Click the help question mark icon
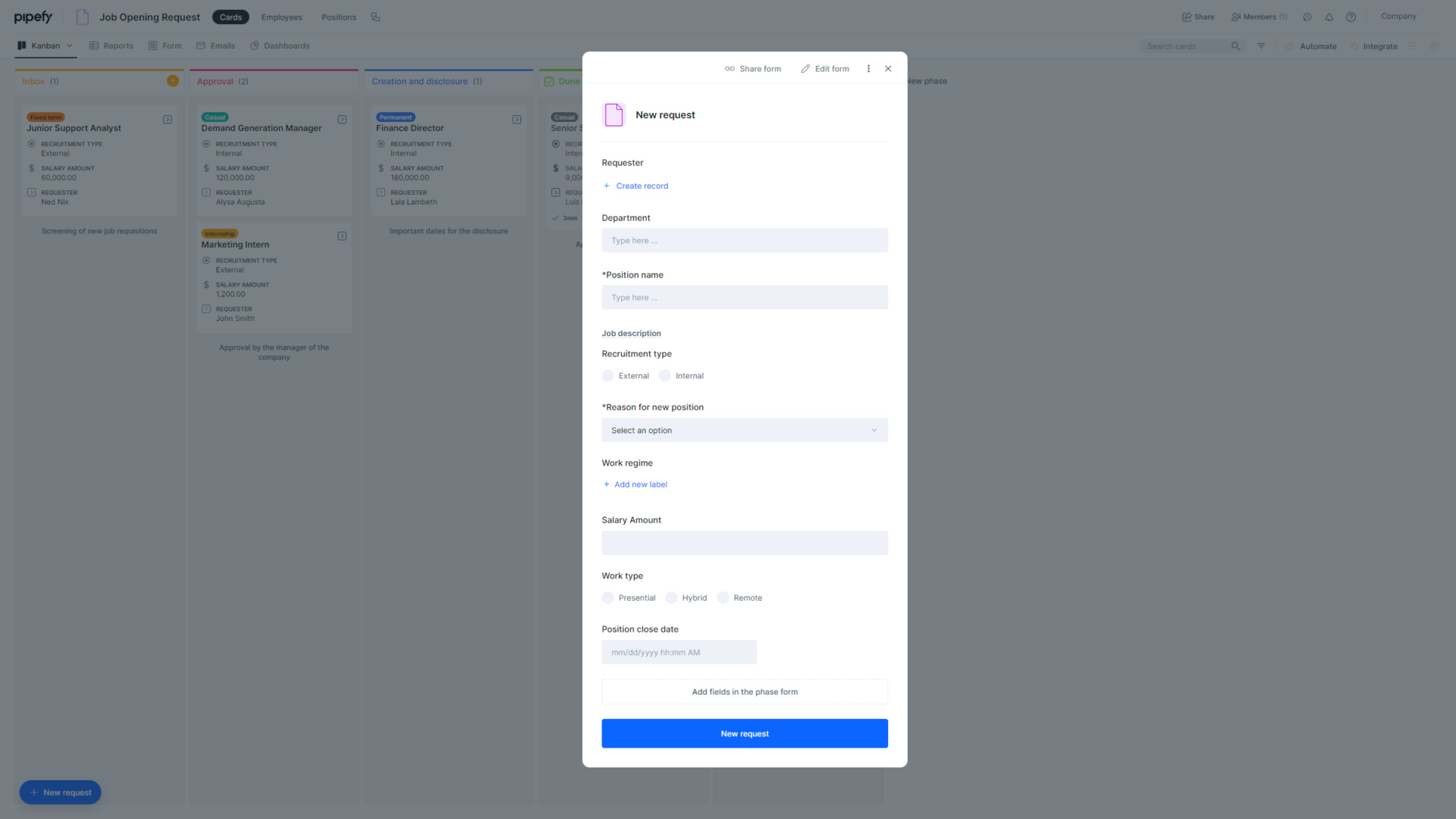 (x=1351, y=17)
